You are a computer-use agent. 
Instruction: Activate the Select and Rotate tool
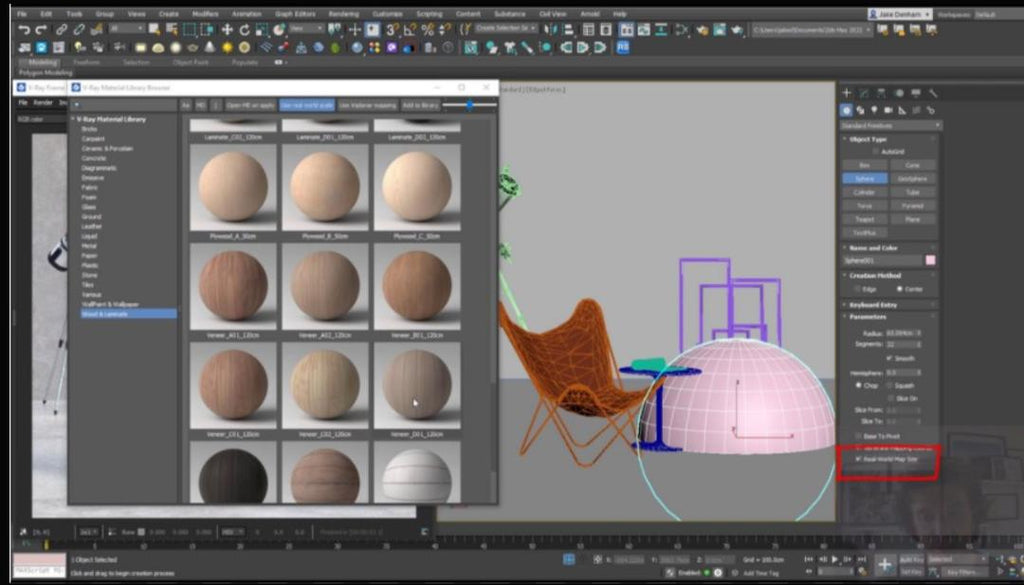point(244,29)
